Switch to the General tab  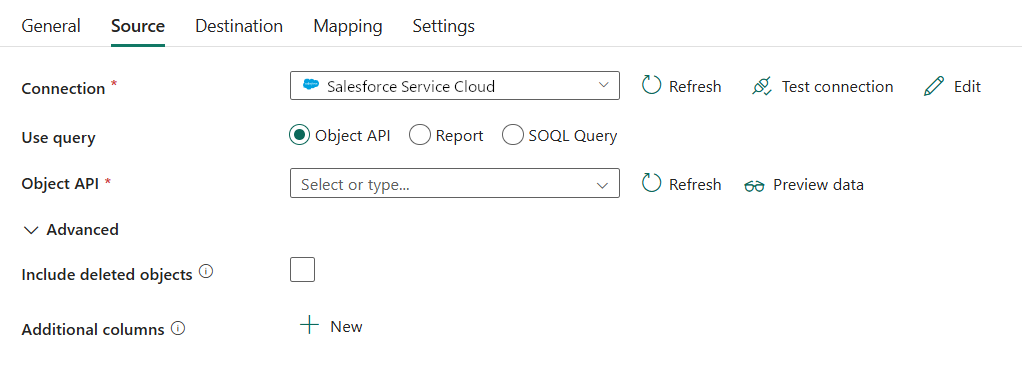pos(51,26)
